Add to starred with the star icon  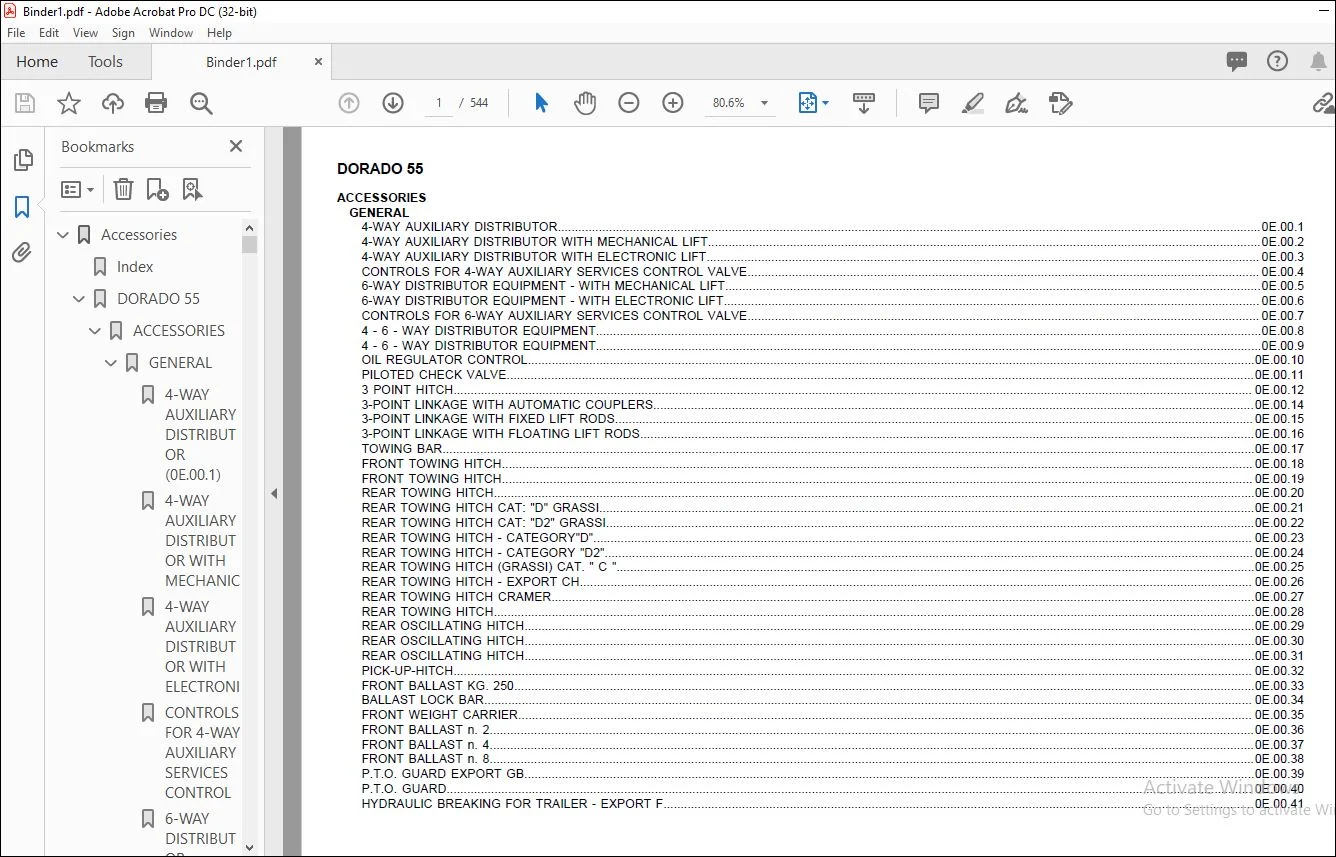[x=69, y=103]
